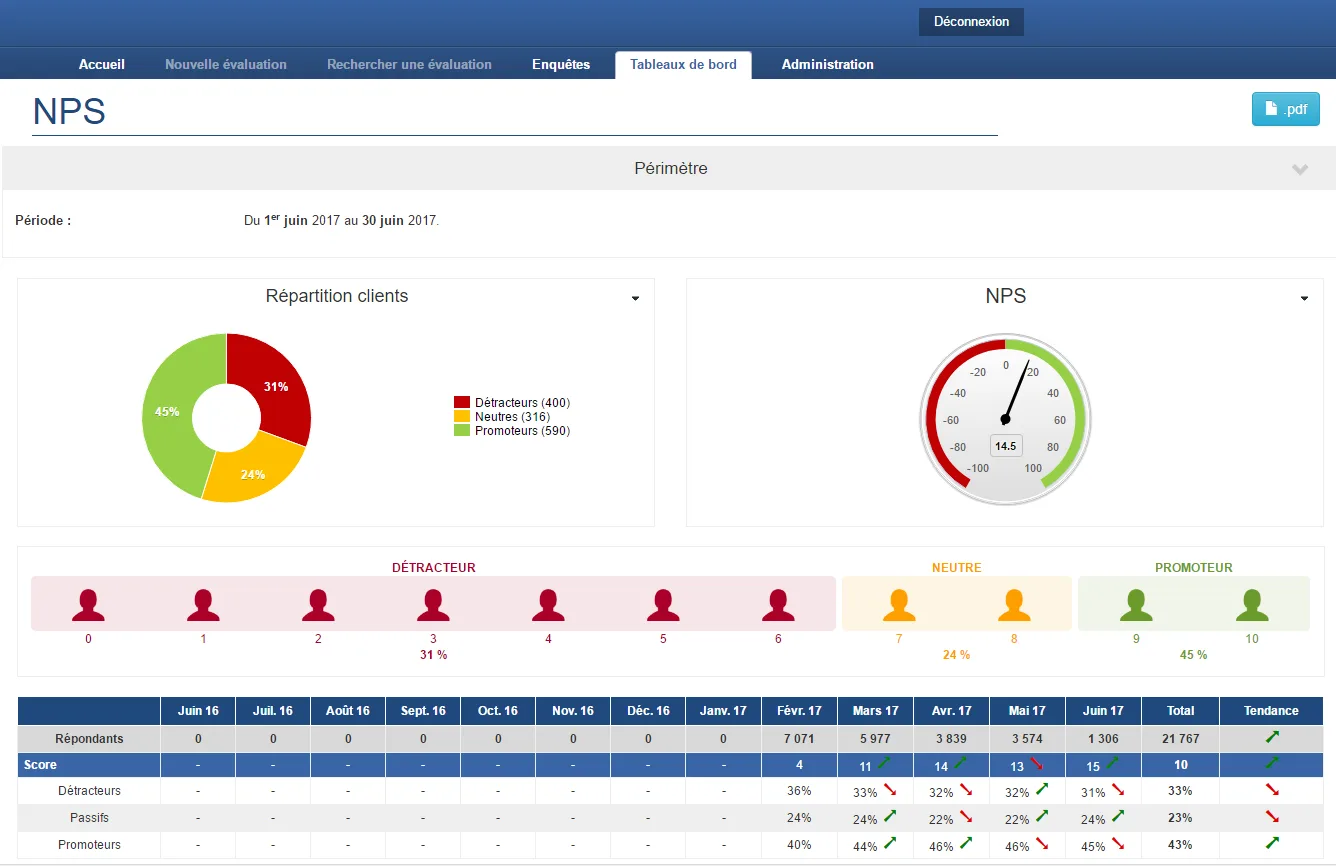1336x866 pixels.
Task: Open the Répartition clients panel dropdown arrow
Action: [x=635, y=298]
